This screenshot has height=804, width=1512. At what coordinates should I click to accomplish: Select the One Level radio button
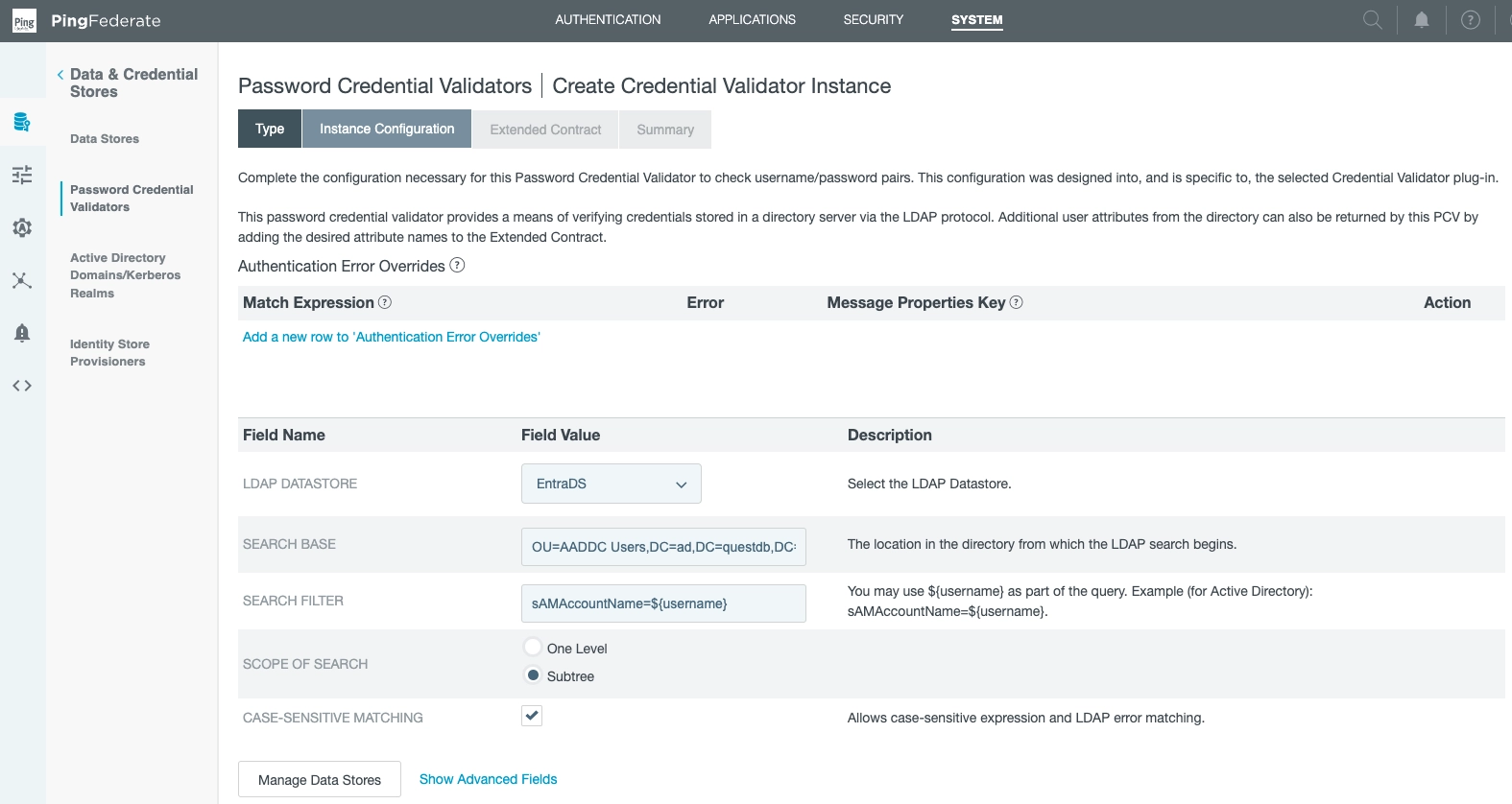533,648
